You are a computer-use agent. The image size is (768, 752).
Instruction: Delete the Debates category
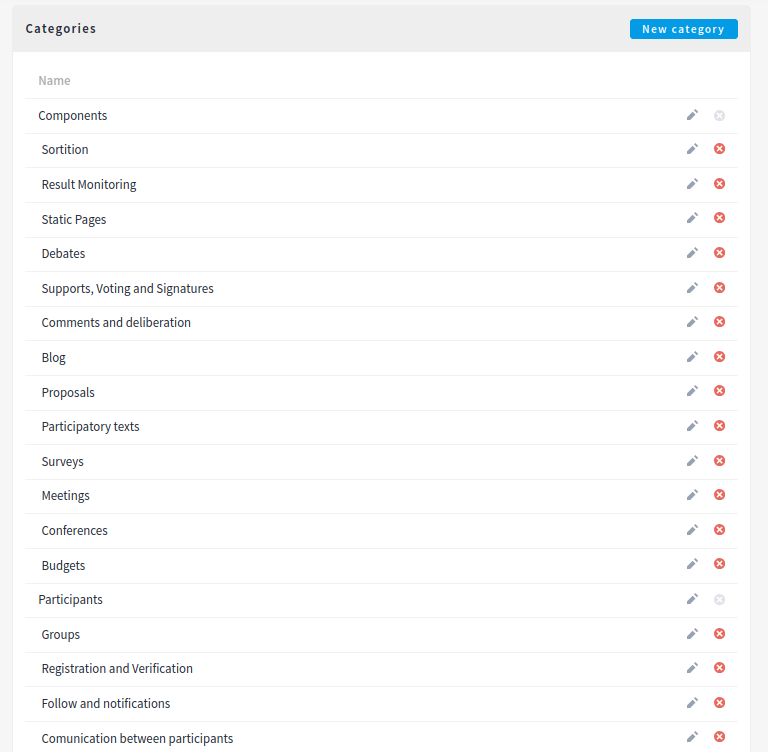[719, 253]
